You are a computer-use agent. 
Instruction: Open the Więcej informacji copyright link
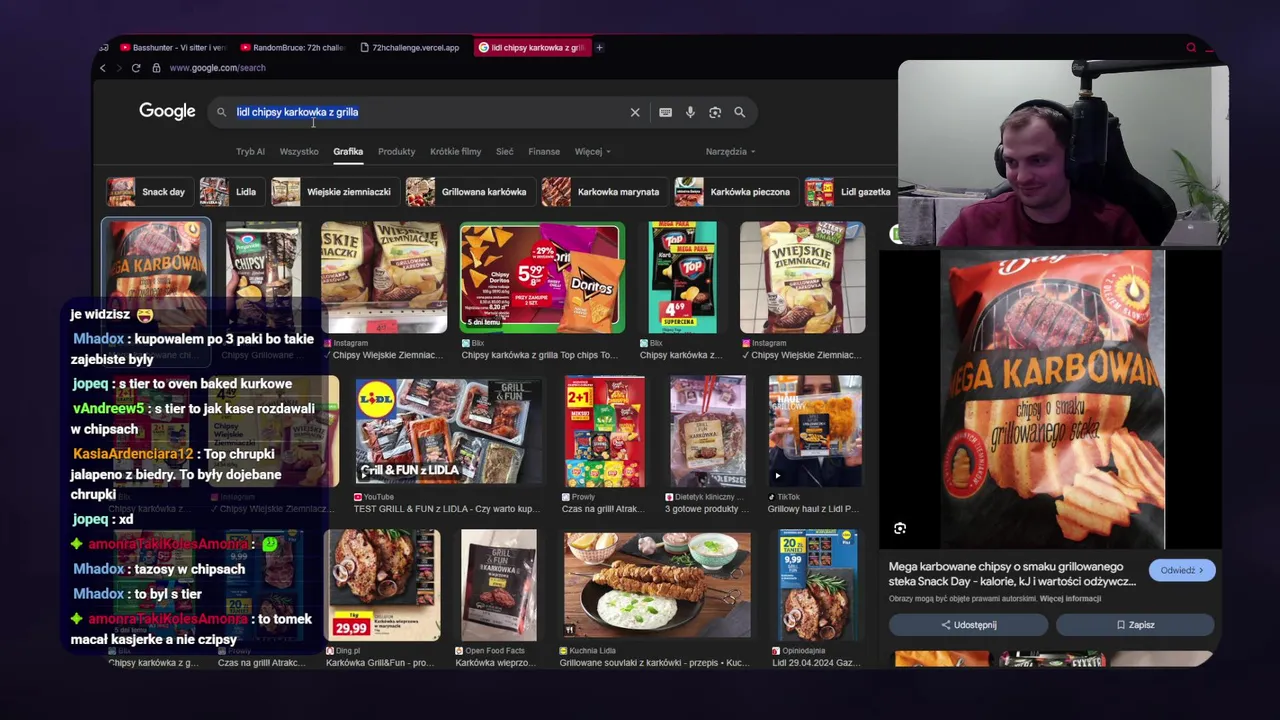point(1070,599)
